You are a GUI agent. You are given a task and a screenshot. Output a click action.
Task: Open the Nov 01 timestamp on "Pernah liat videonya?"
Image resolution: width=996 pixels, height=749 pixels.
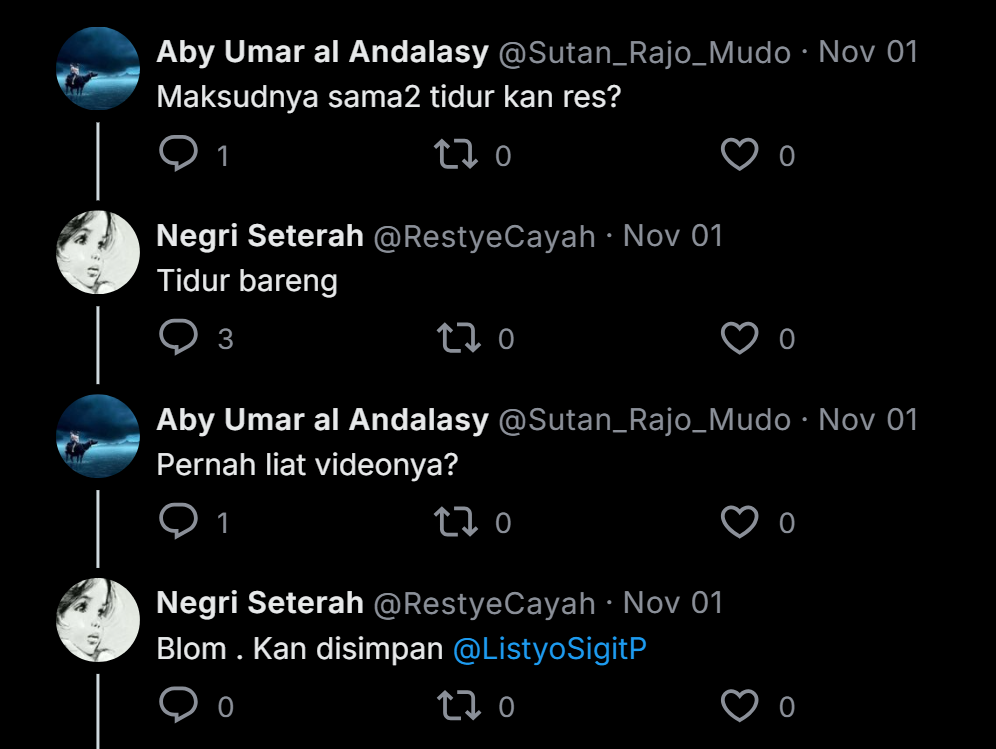click(868, 420)
